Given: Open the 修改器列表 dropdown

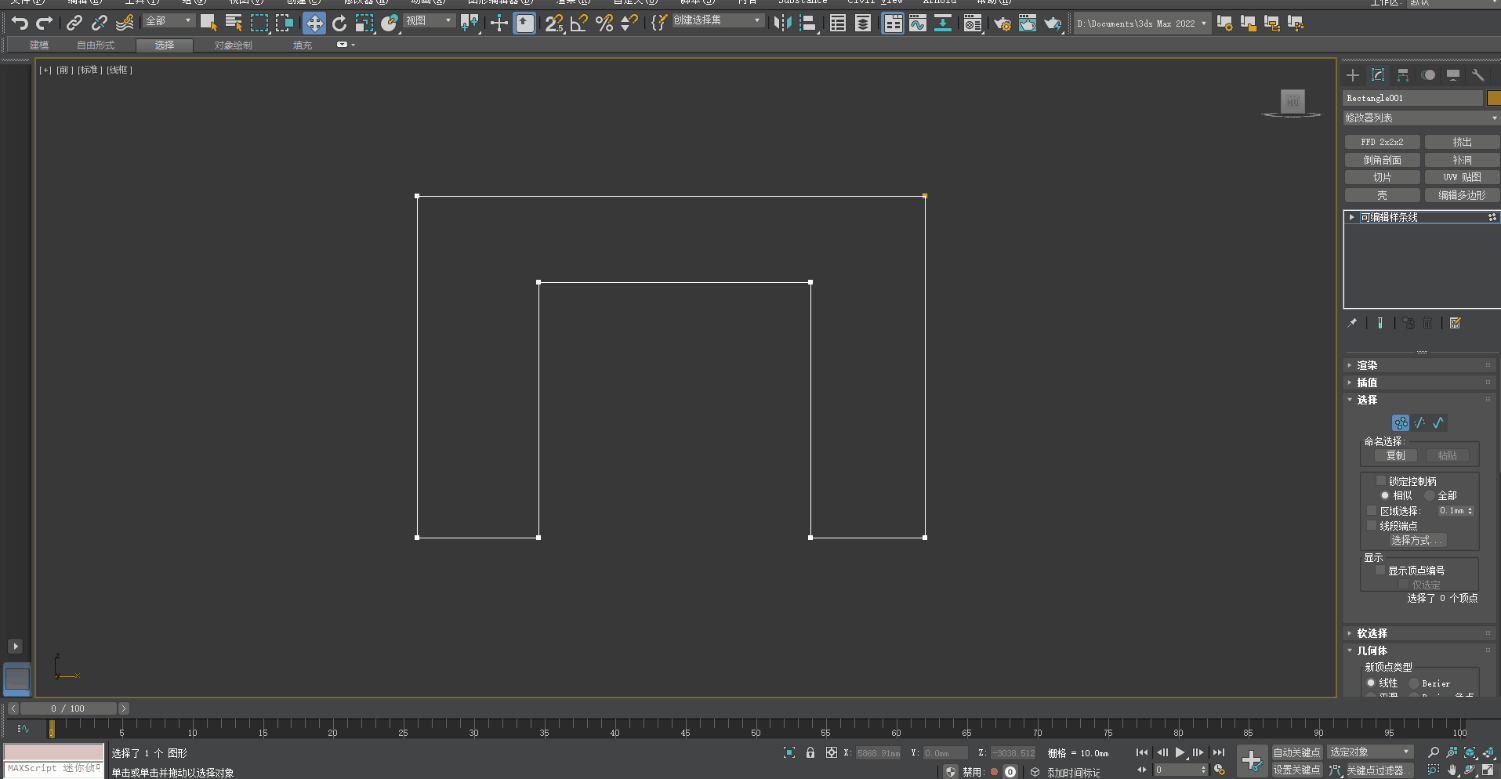Looking at the screenshot, I should [1421, 118].
